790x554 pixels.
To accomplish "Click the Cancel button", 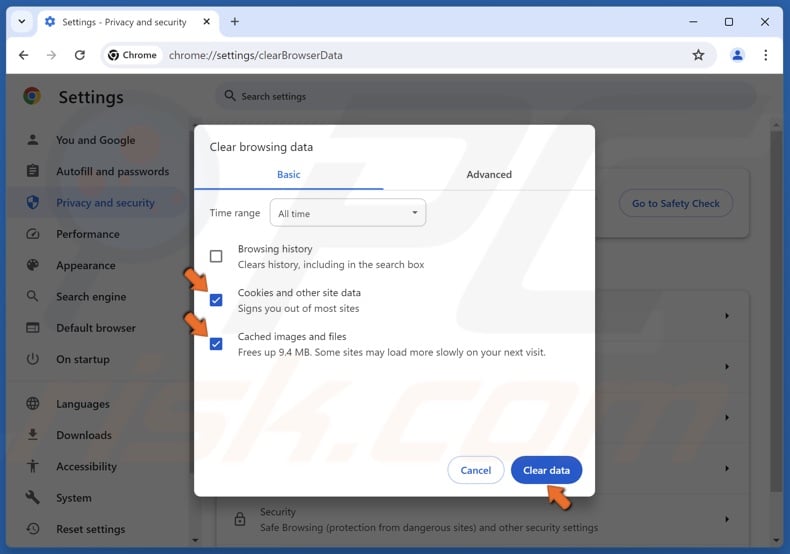I will [476, 470].
